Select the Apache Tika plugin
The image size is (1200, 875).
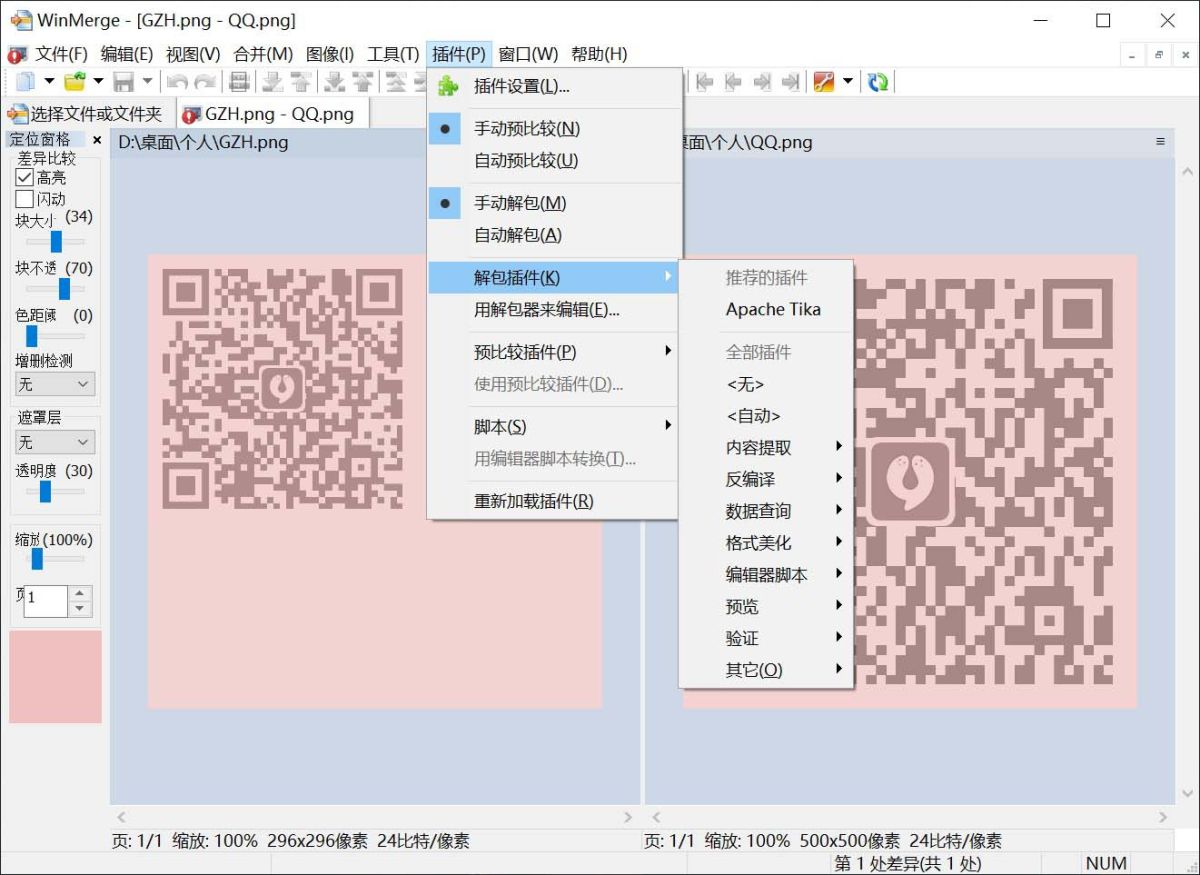(x=766, y=310)
